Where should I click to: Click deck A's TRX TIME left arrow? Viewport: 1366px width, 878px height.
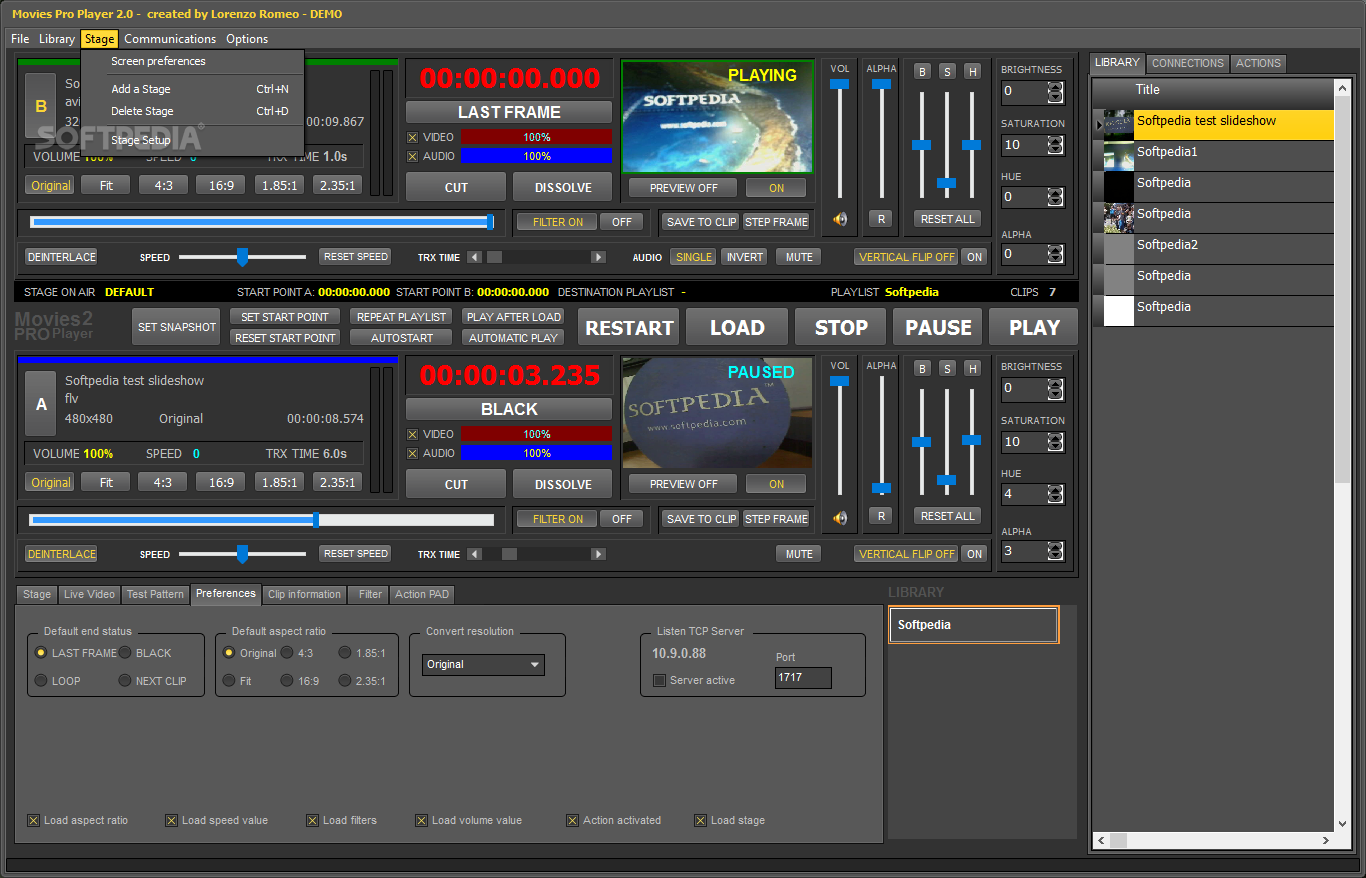tap(475, 554)
